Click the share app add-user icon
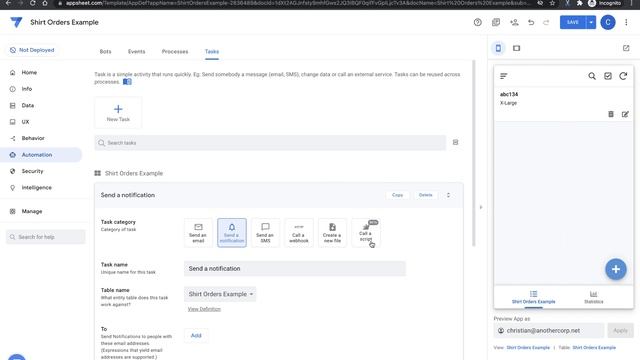Viewport: 640px width, 360px height. coord(514,22)
